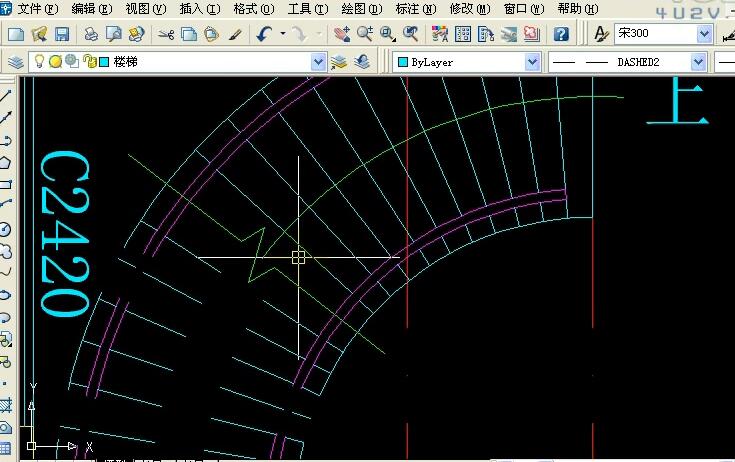Click the Zoom Window icon
The width and height of the screenshot is (735, 462).
click(x=388, y=34)
